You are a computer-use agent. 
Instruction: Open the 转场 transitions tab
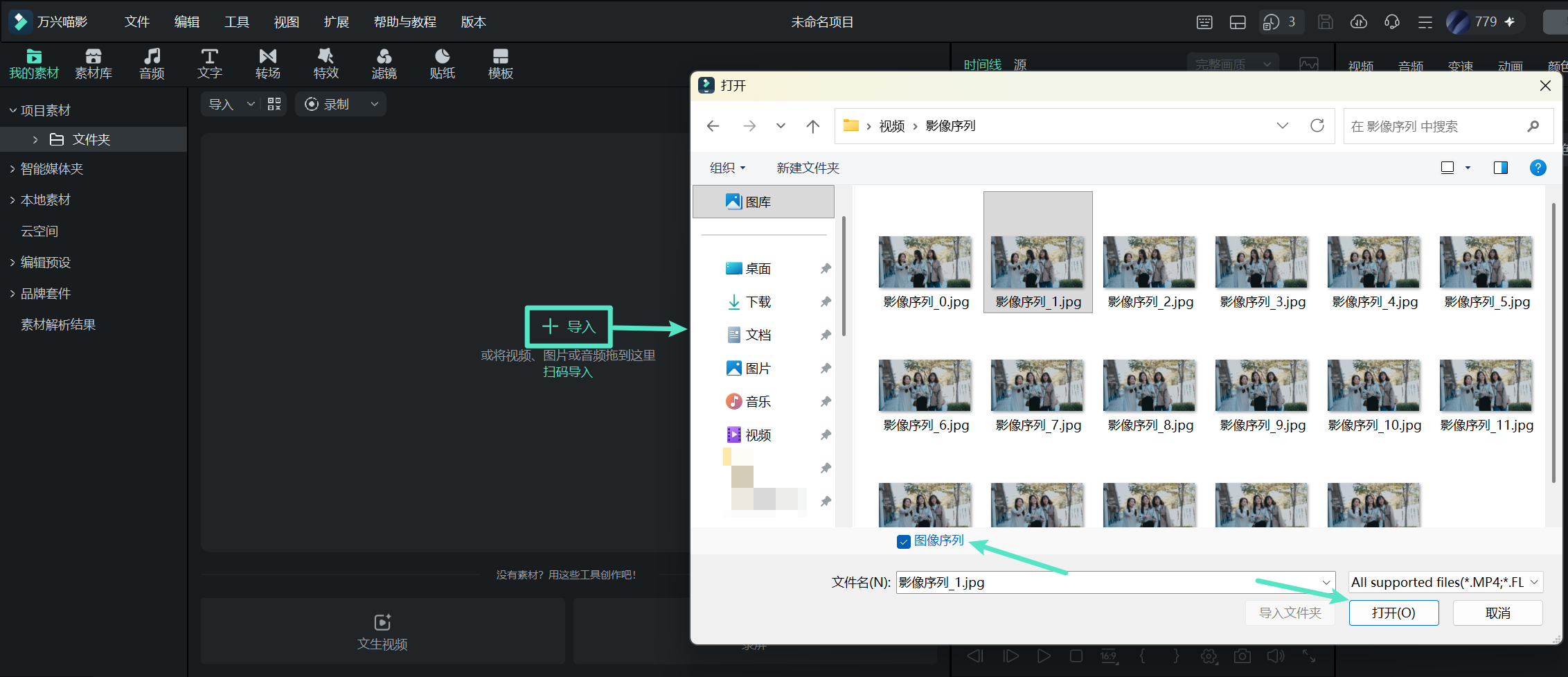tap(268, 64)
